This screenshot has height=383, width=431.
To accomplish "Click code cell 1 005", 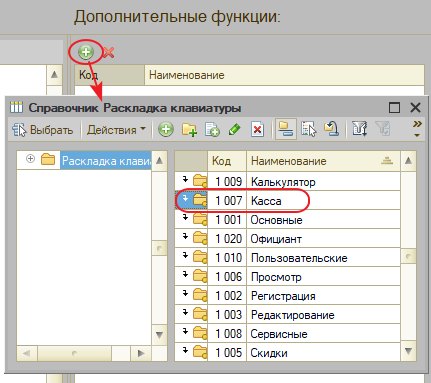I will point(228,353).
